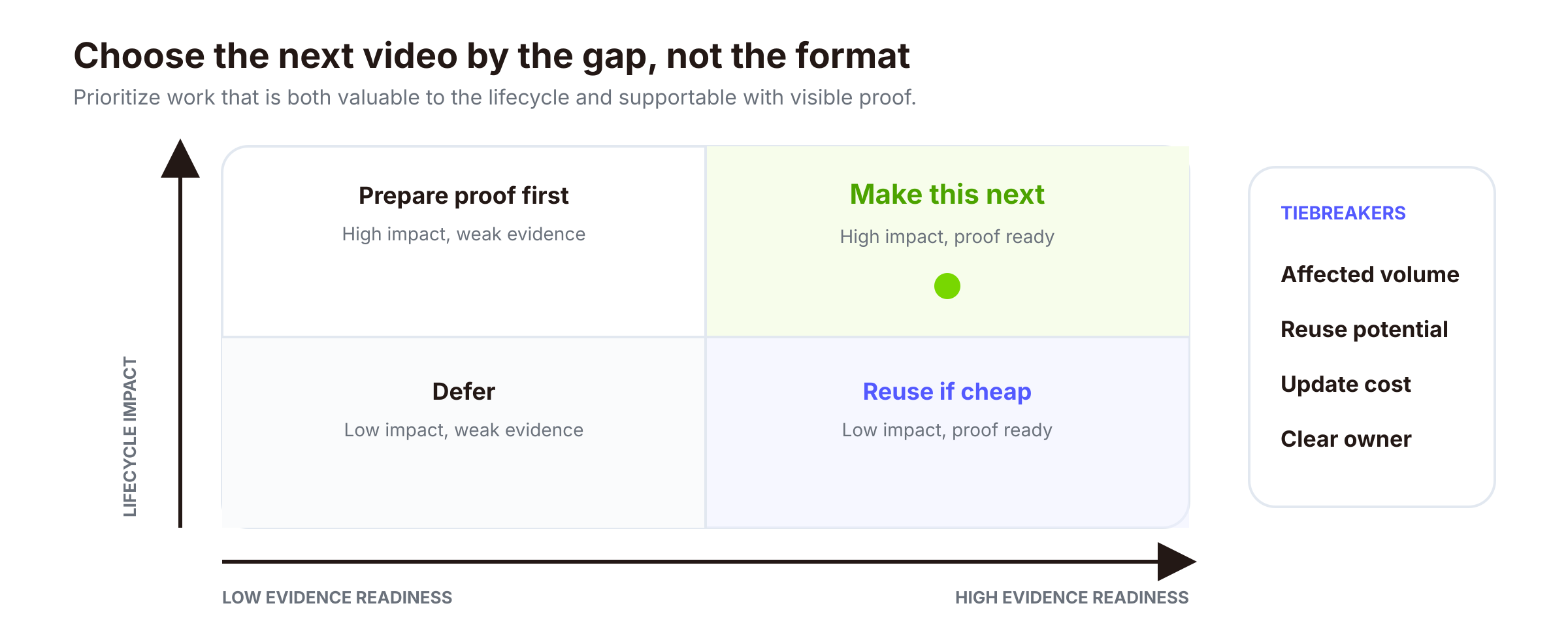Choose 'Clear owner' in tiebreakers list

point(1346,439)
